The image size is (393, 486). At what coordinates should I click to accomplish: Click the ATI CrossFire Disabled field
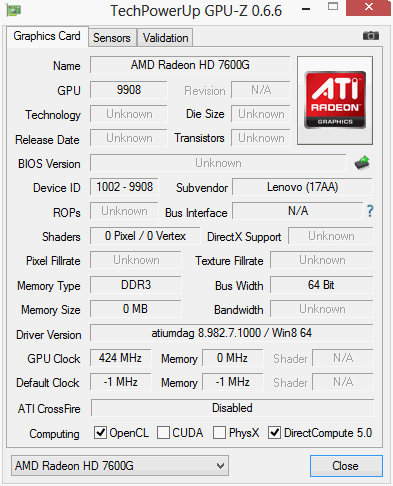click(x=232, y=408)
